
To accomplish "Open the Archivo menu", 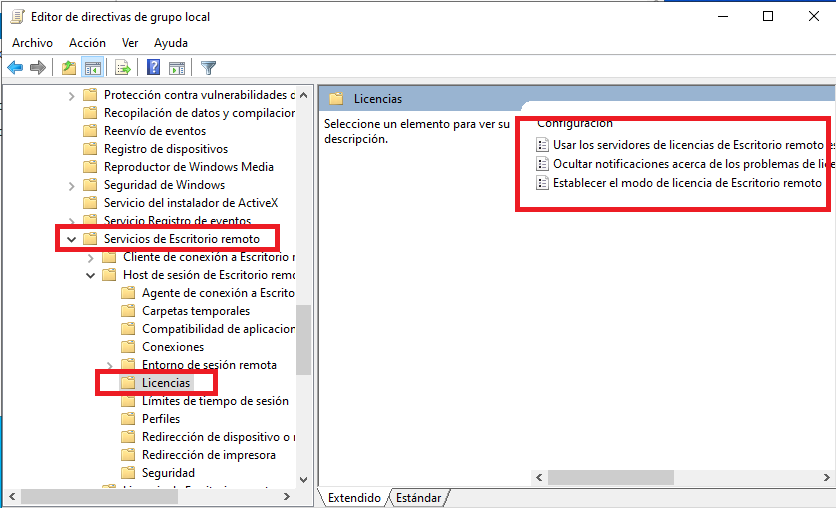I will tap(33, 43).
